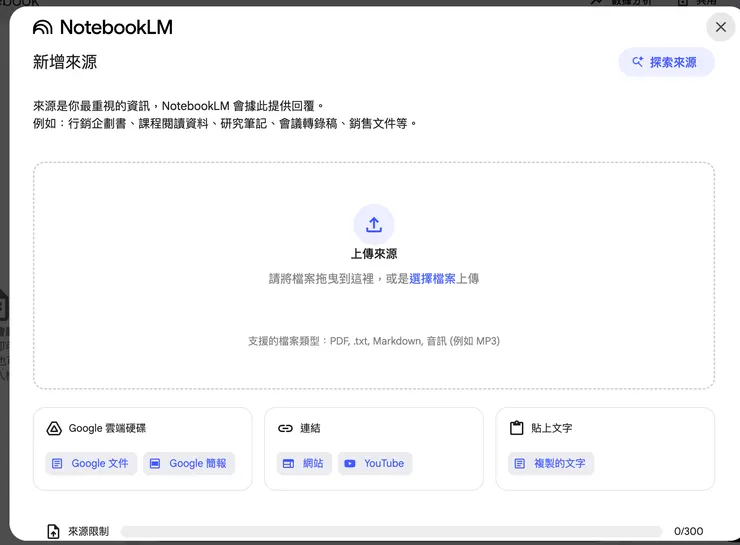
Task: Click the 來源限制 file icon
Action: click(x=53, y=531)
